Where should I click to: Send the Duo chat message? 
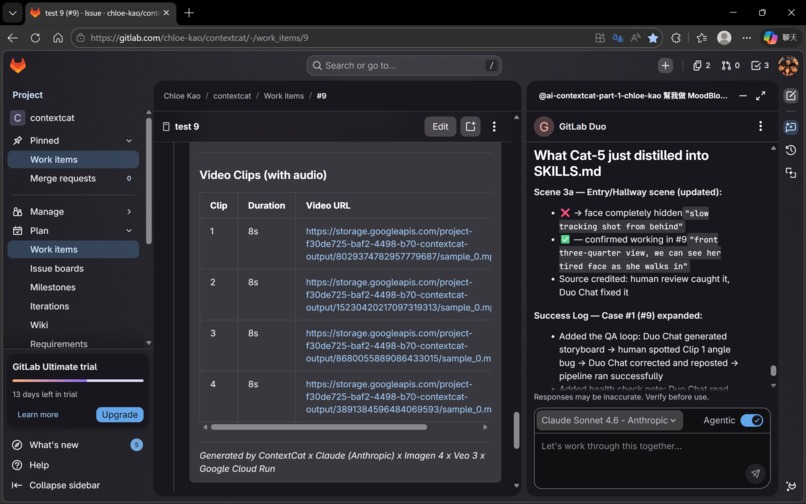pos(755,474)
